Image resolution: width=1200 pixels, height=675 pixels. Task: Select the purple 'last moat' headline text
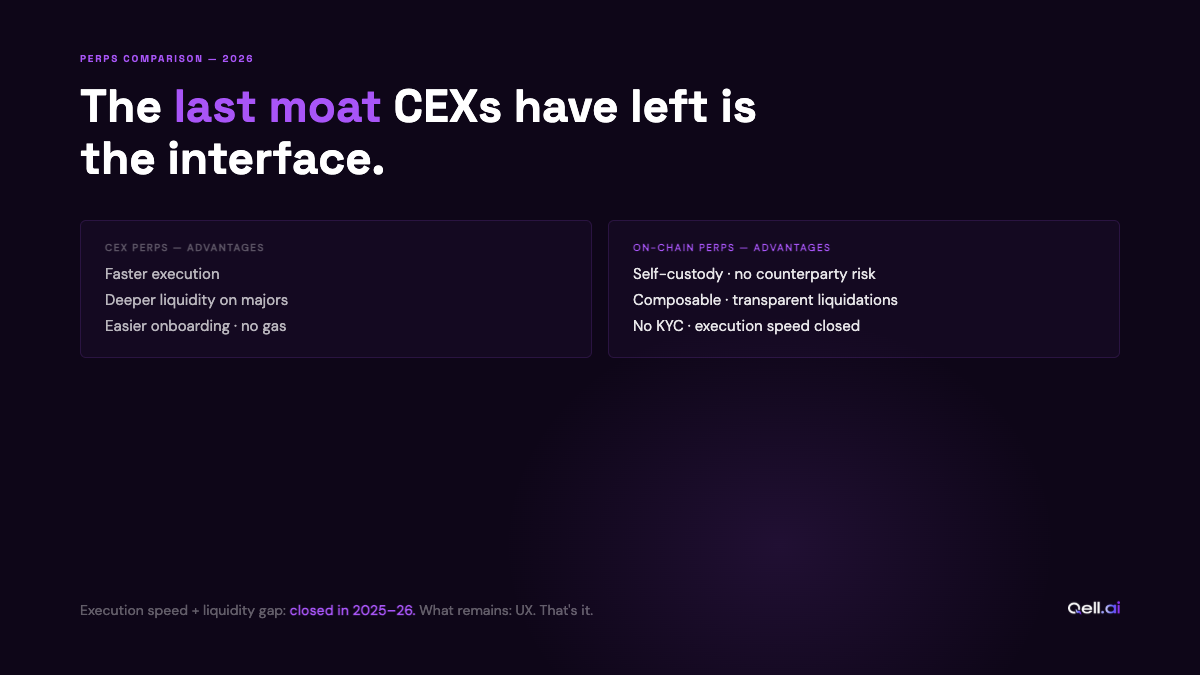[278, 107]
